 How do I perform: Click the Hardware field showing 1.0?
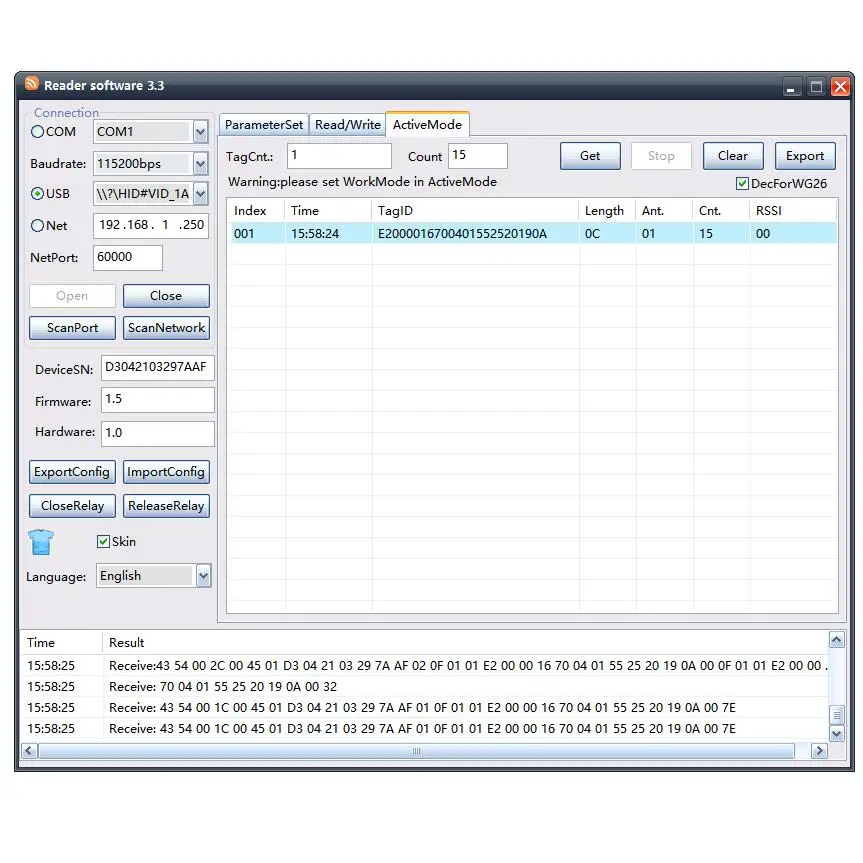click(157, 434)
